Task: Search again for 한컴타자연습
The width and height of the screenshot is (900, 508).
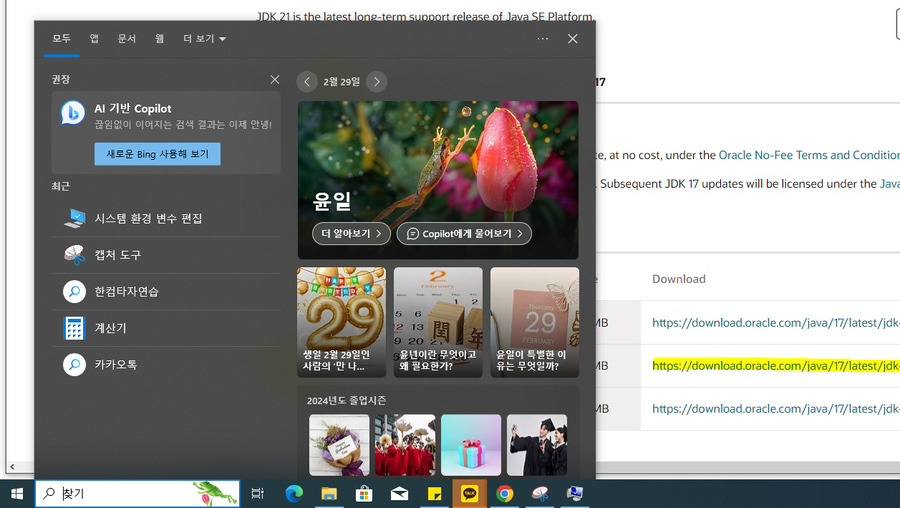Action: coord(166,292)
